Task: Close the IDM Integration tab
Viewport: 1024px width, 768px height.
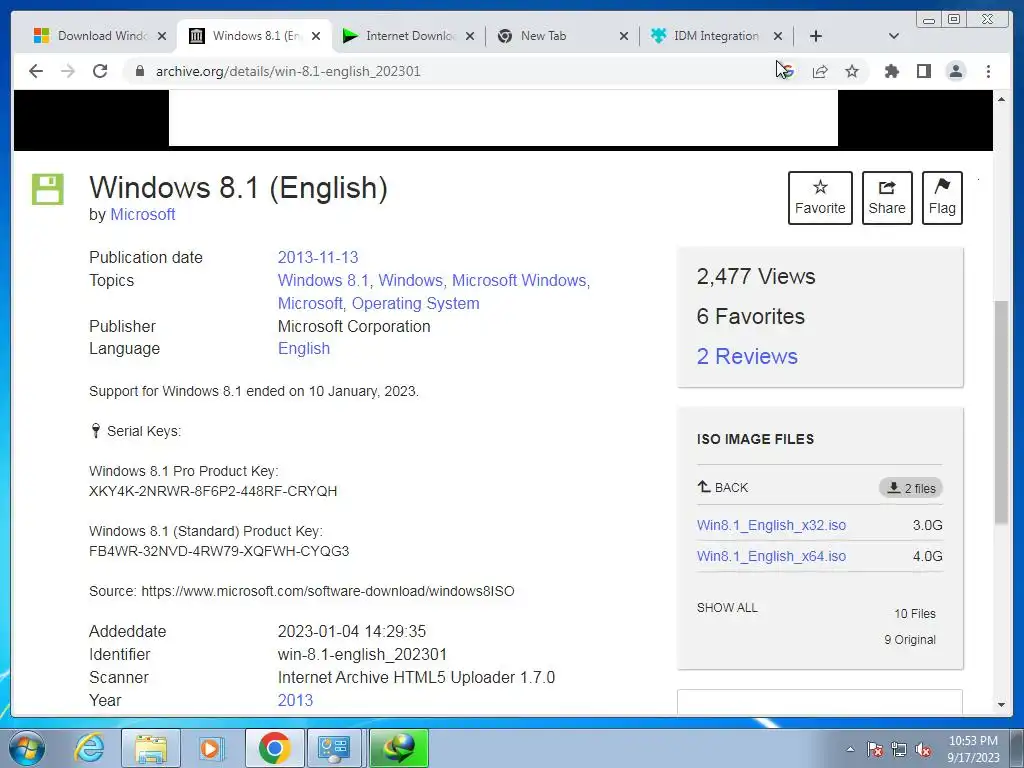Action: point(778,37)
